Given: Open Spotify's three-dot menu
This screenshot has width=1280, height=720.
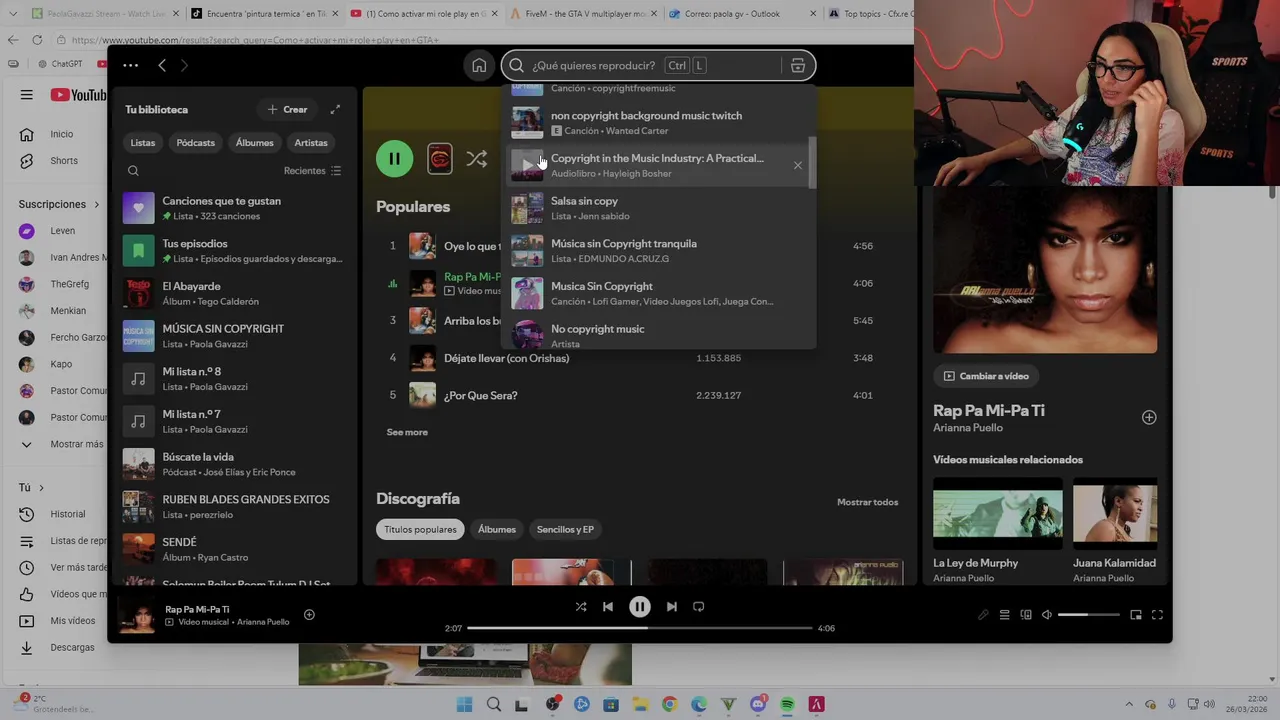Looking at the screenshot, I should (131, 65).
